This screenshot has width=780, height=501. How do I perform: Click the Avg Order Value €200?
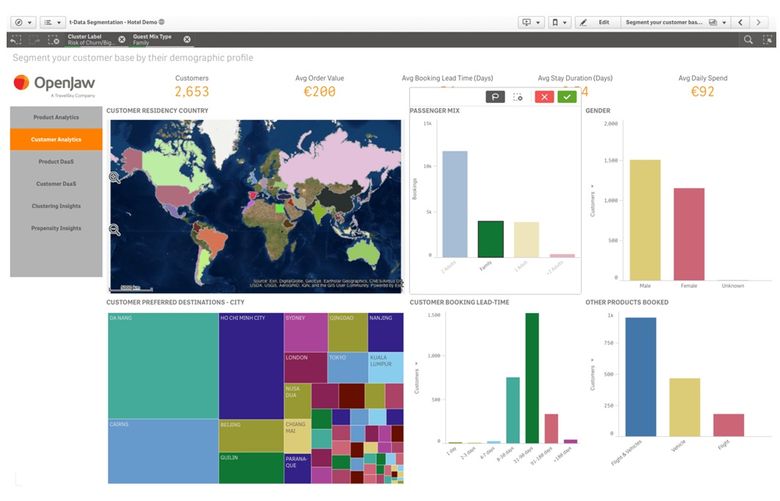click(319, 92)
